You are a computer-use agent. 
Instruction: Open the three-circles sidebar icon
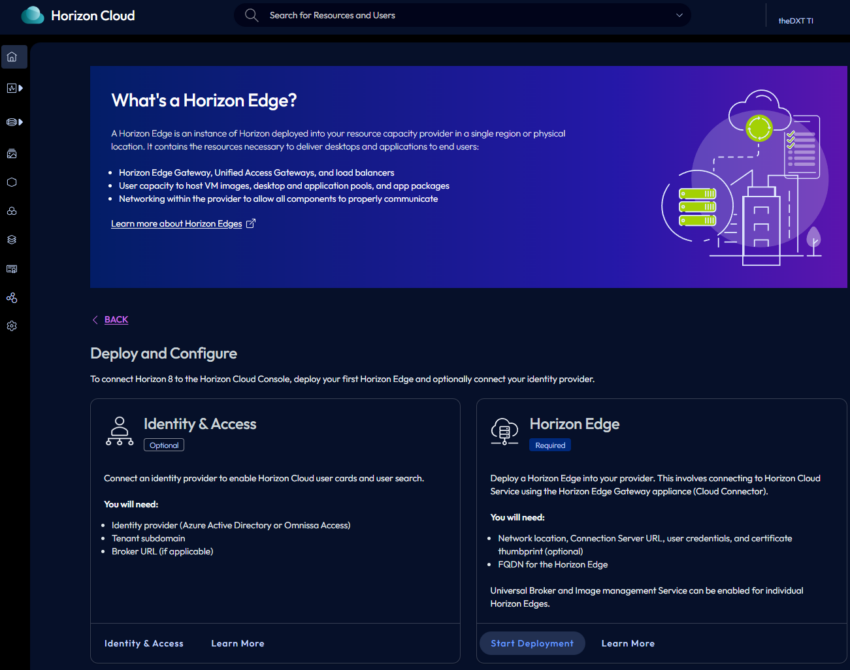click(12, 211)
